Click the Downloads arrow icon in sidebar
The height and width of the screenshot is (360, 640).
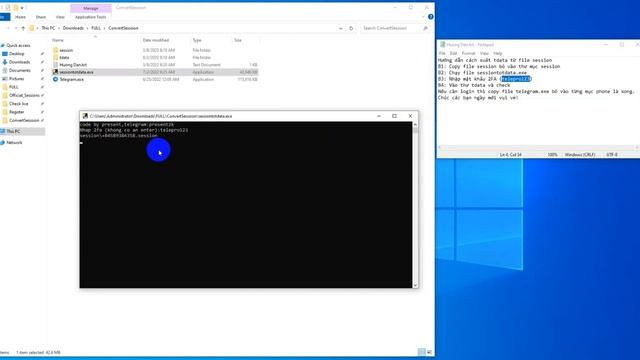[x=5, y=62]
